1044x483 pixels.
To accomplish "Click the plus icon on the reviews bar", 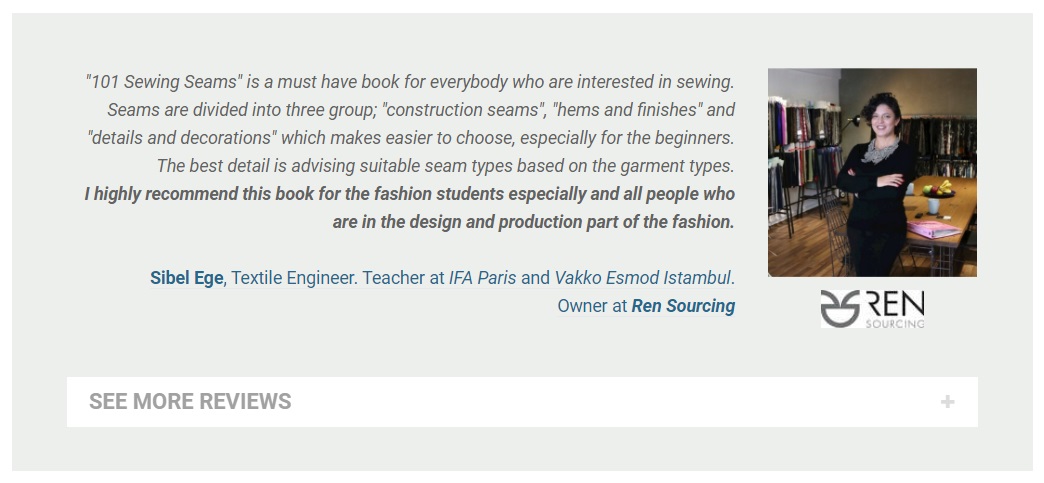I will 947,402.
